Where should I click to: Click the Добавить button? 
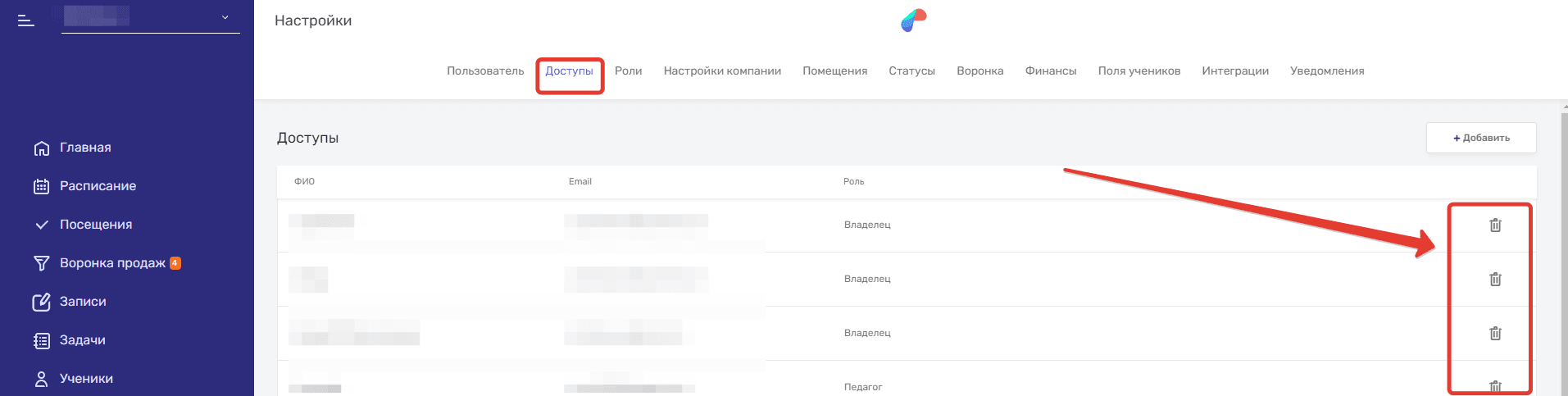click(x=1480, y=138)
